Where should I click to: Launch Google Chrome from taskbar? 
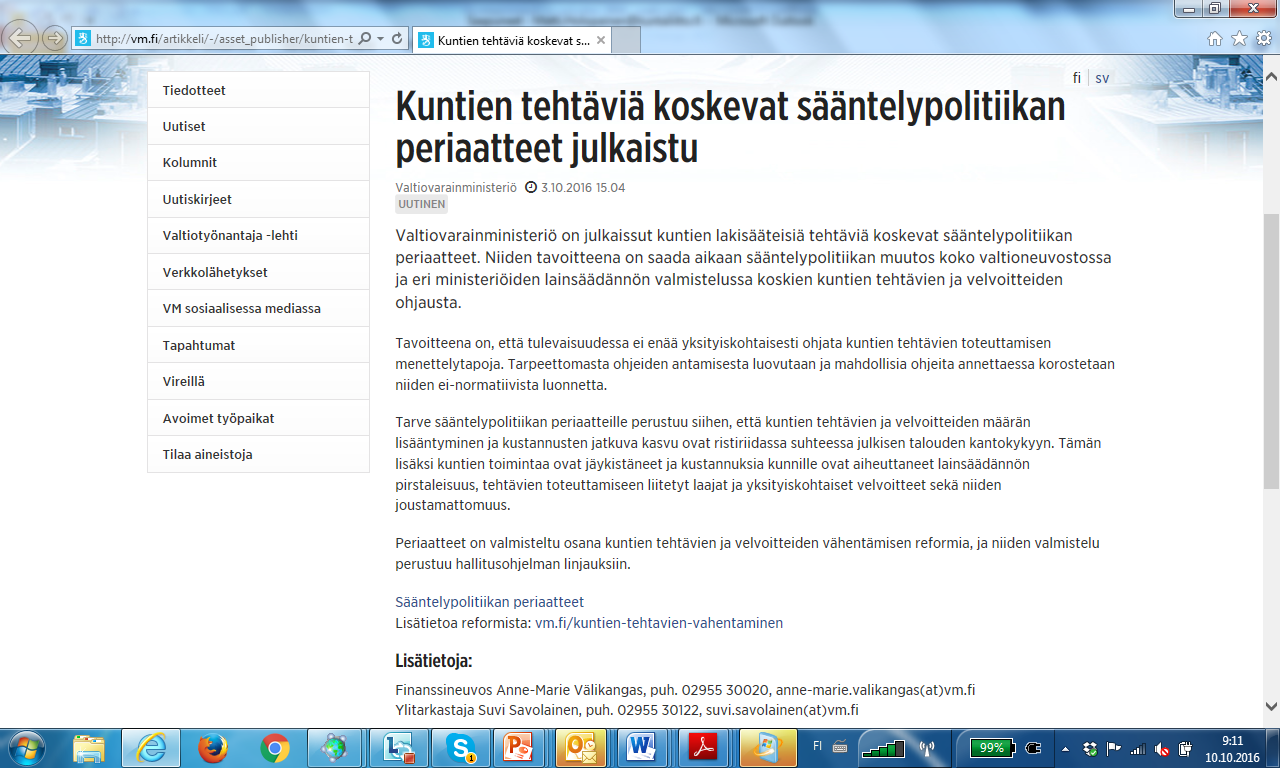point(275,748)
